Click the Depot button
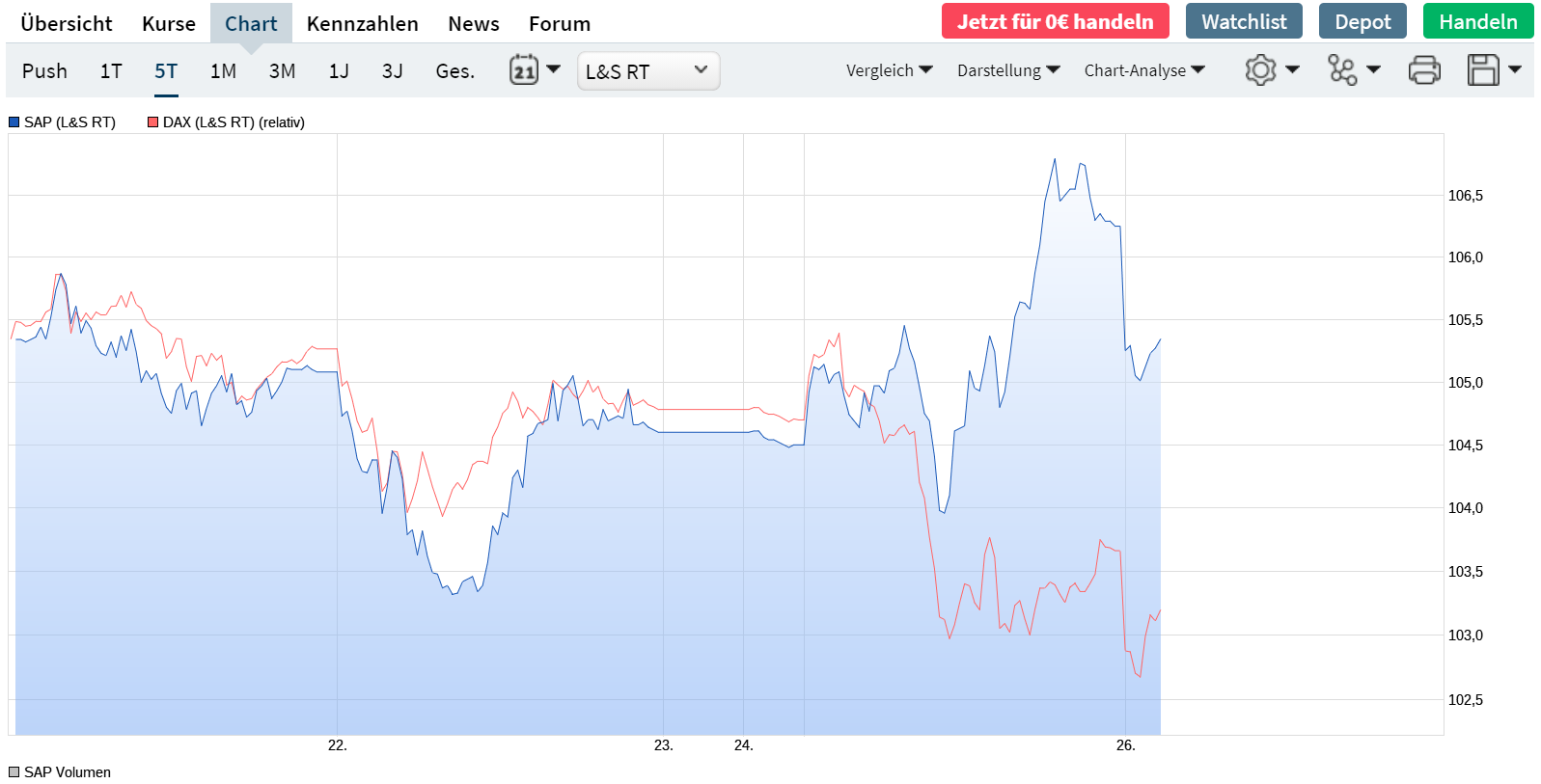 pos(1362,21)
